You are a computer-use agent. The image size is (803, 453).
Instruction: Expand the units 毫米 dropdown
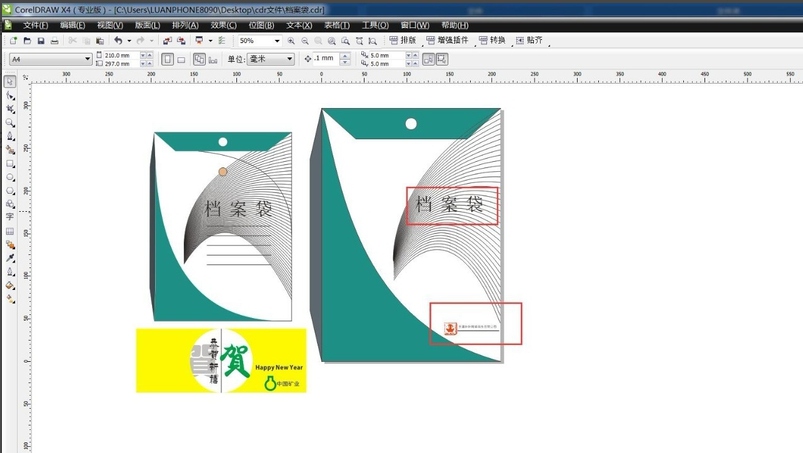click(290, 60)
